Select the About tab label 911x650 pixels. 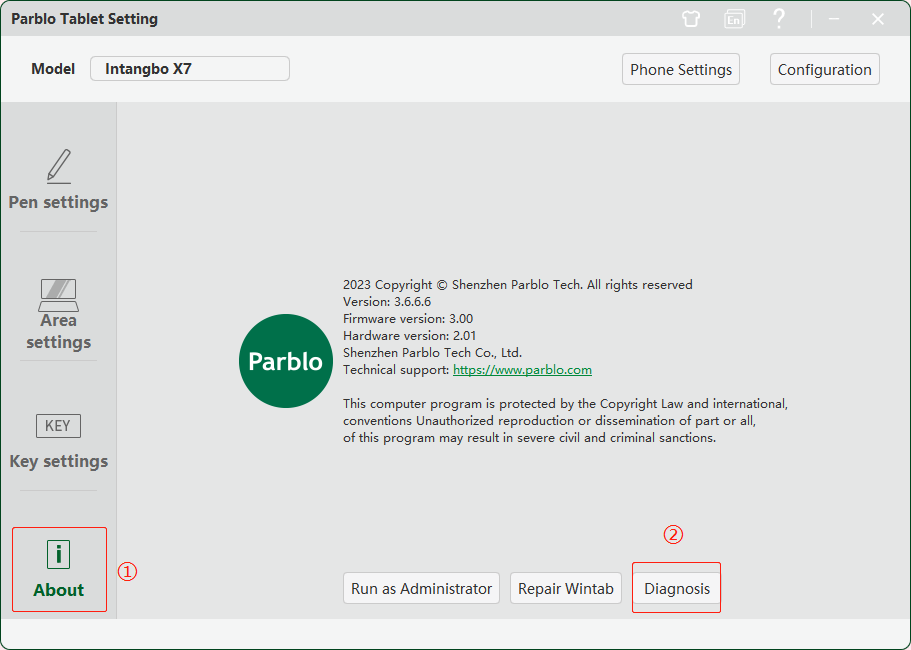pos(59,590)
